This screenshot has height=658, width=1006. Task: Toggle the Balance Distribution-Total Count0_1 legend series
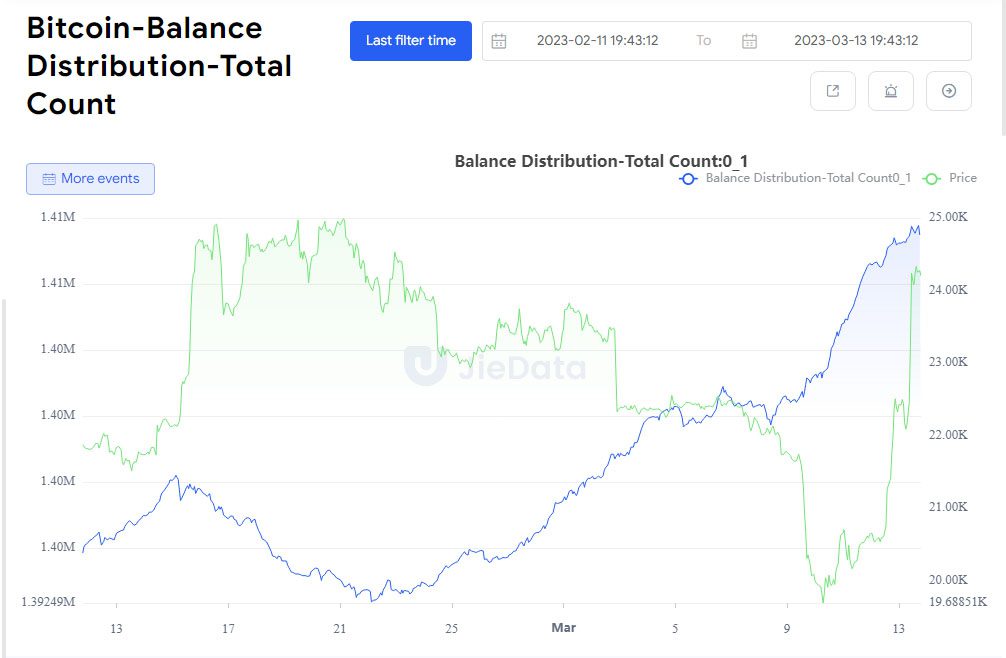(x=795, y=178)
